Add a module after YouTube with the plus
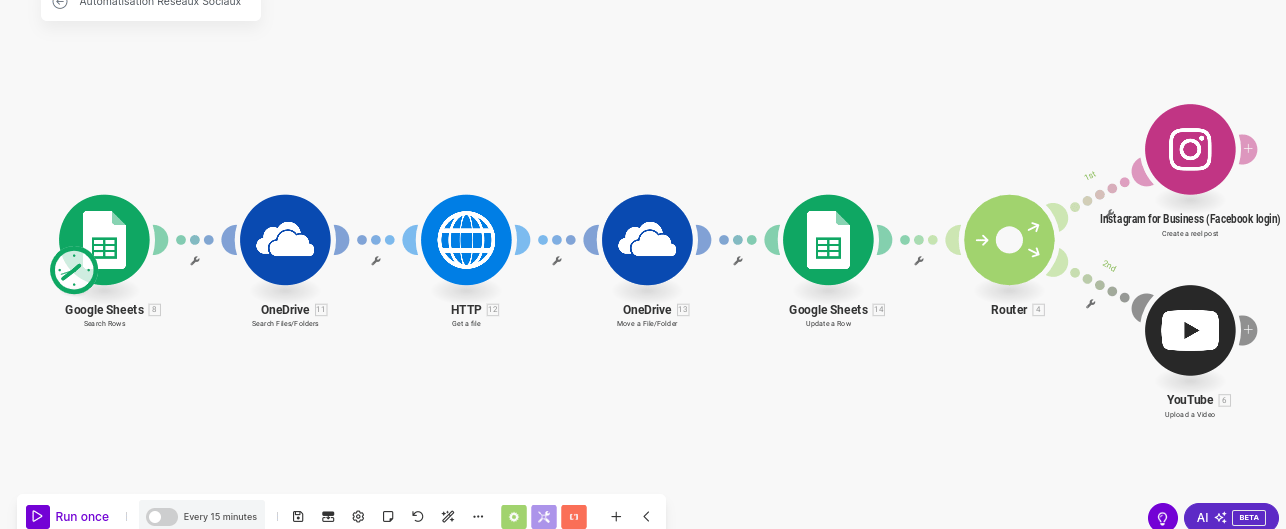 [1248, 330]
